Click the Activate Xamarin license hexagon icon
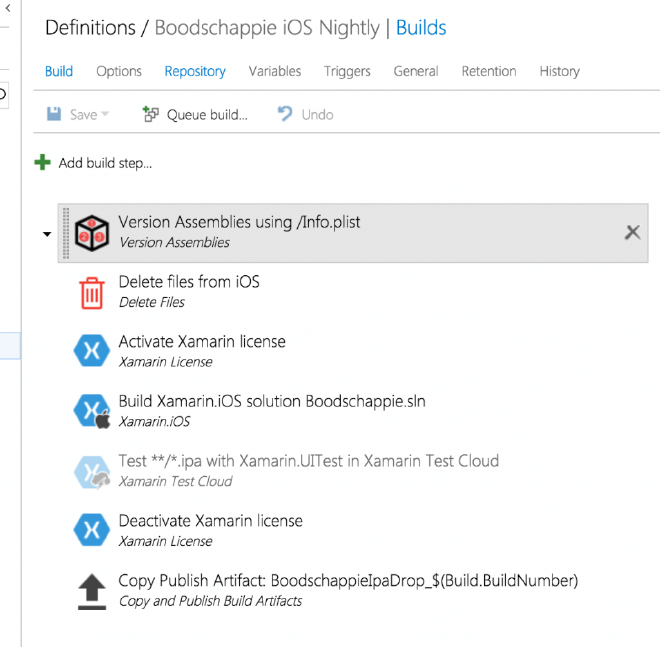The width and height of the screenshot is (660, 647). point(92,350)
